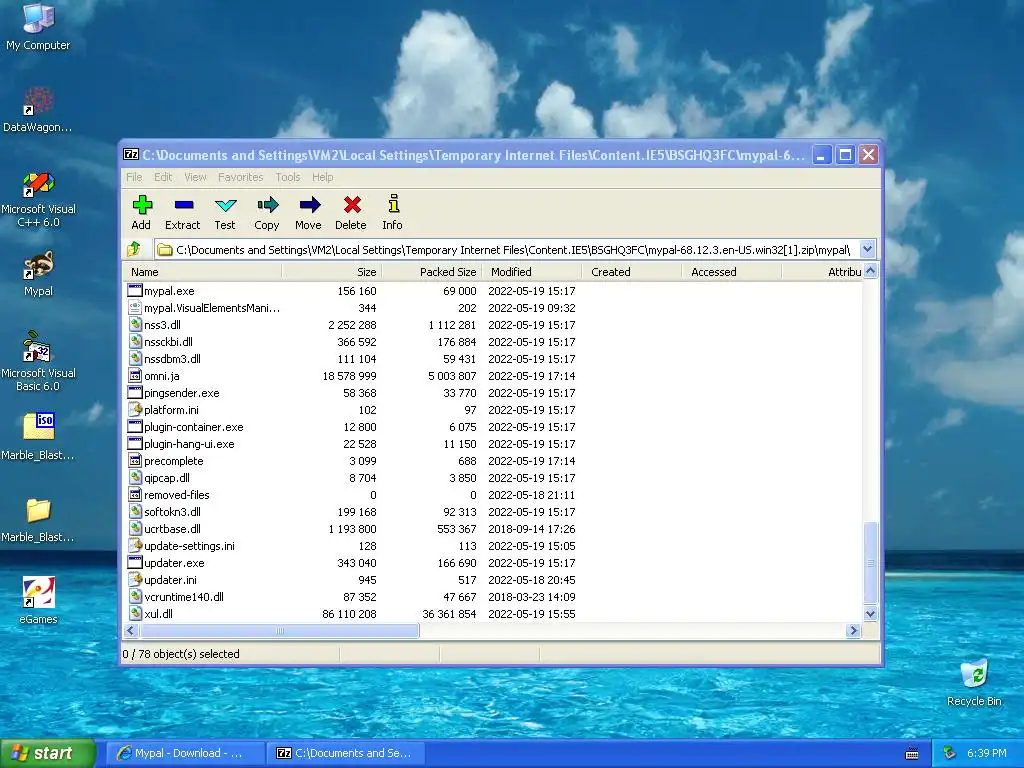Viewport: 1024px width, 768px height.
Task: Run Test on archive via toolbar
Action: pos(225,205)
